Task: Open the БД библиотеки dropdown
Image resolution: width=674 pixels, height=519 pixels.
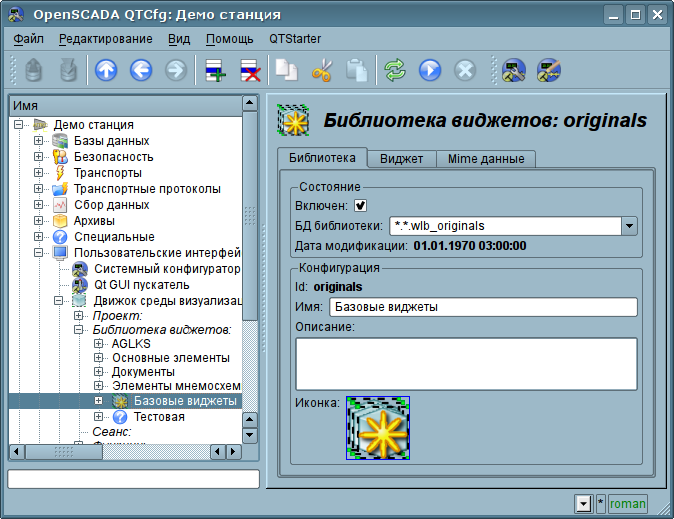Action: (x=629, y=226)
